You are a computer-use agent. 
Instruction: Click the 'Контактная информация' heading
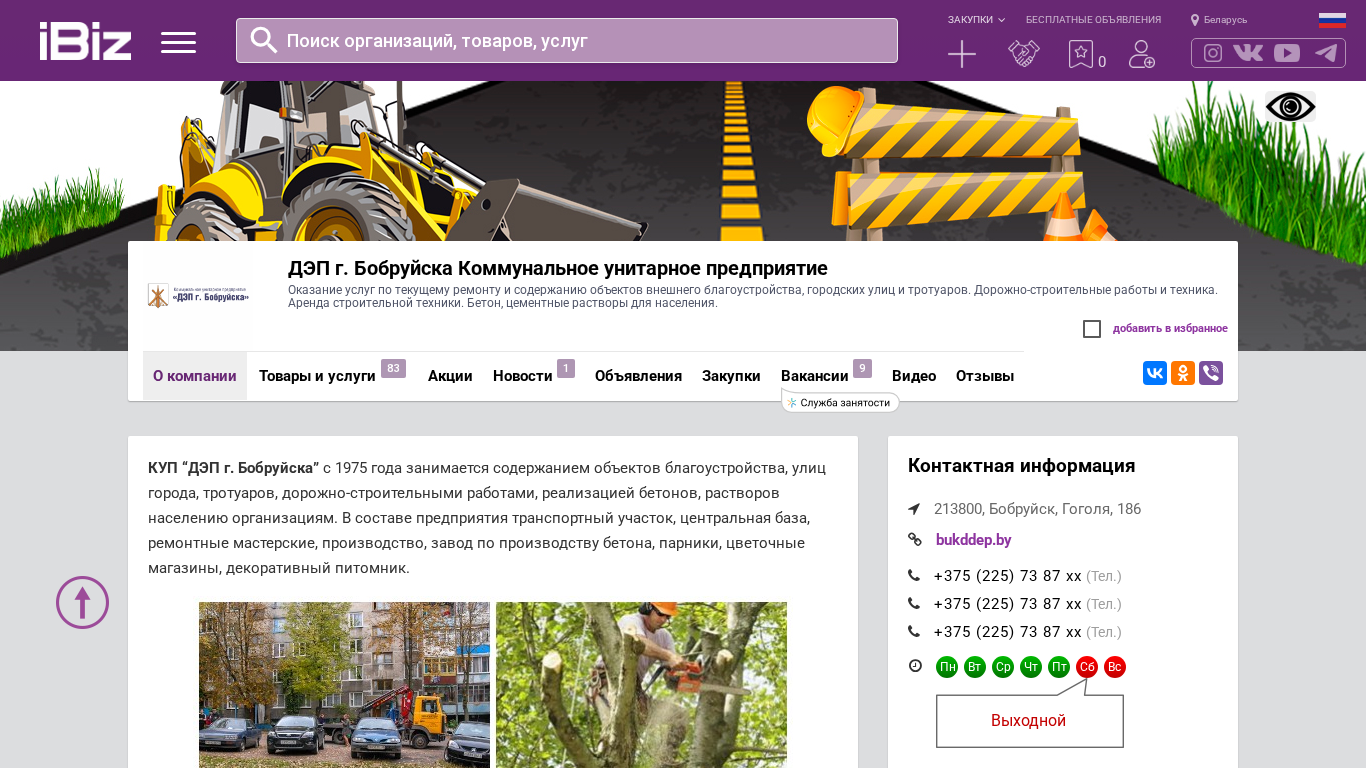[x=1021, y=466]
